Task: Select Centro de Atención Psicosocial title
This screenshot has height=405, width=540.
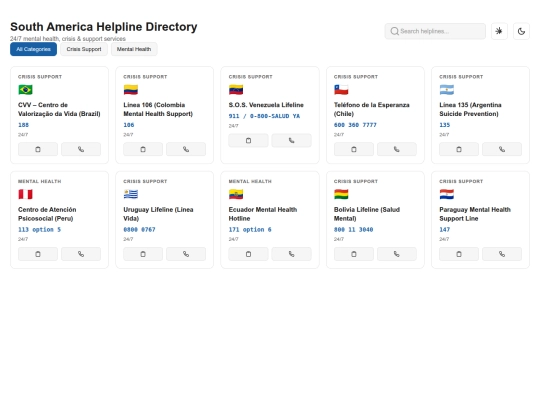Action: (47, 214)
